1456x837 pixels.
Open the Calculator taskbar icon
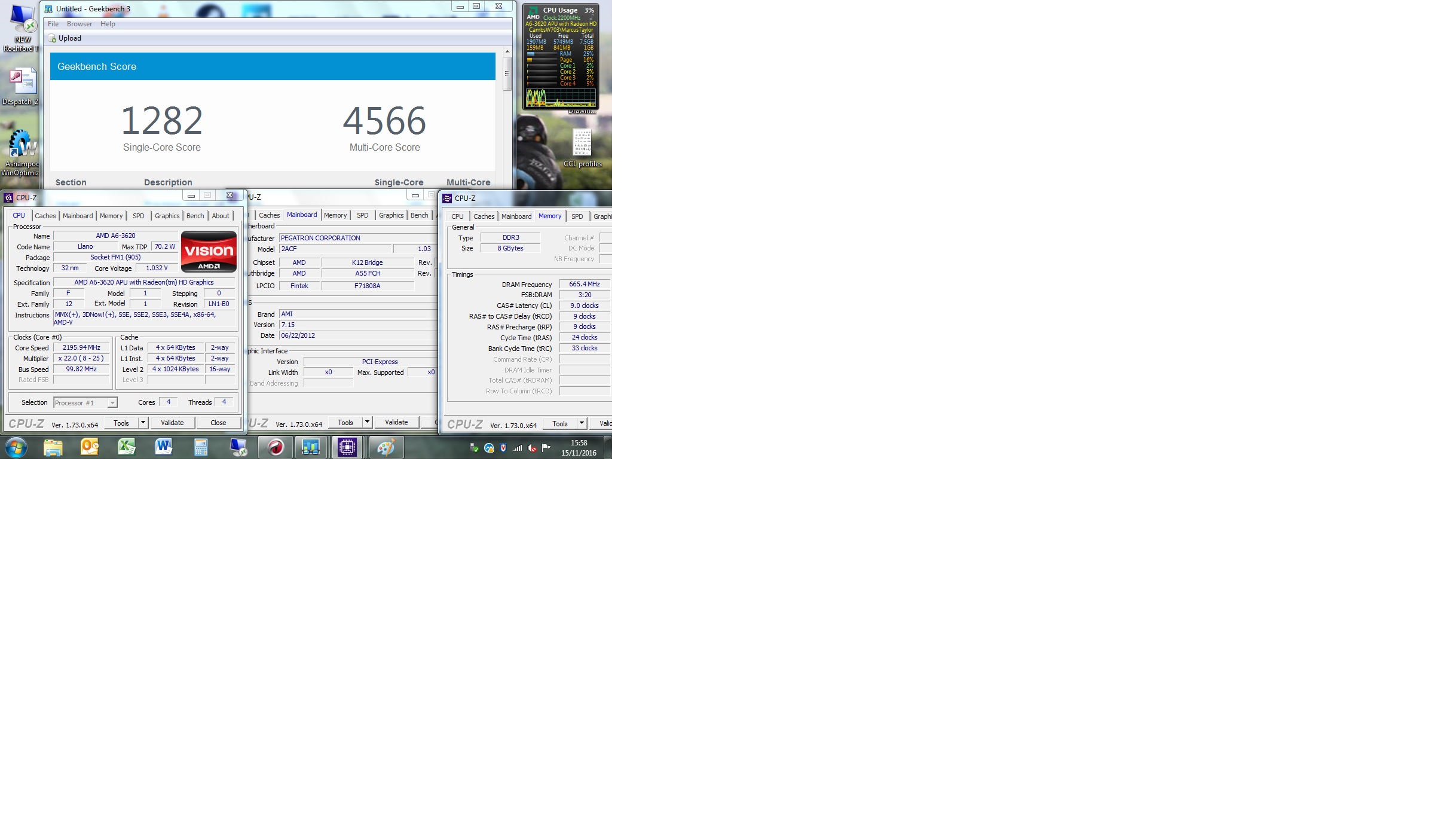click(201, 447)
